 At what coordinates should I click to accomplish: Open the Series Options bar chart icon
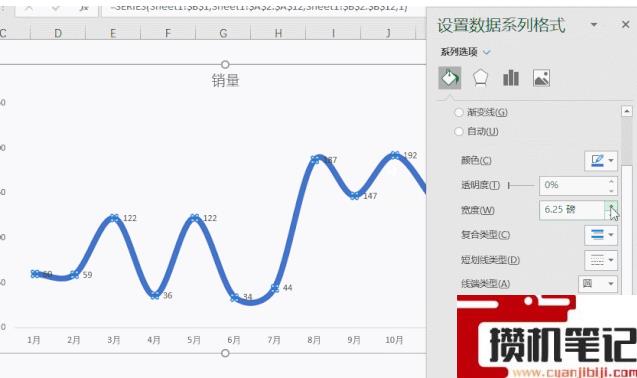click(511, 78)
